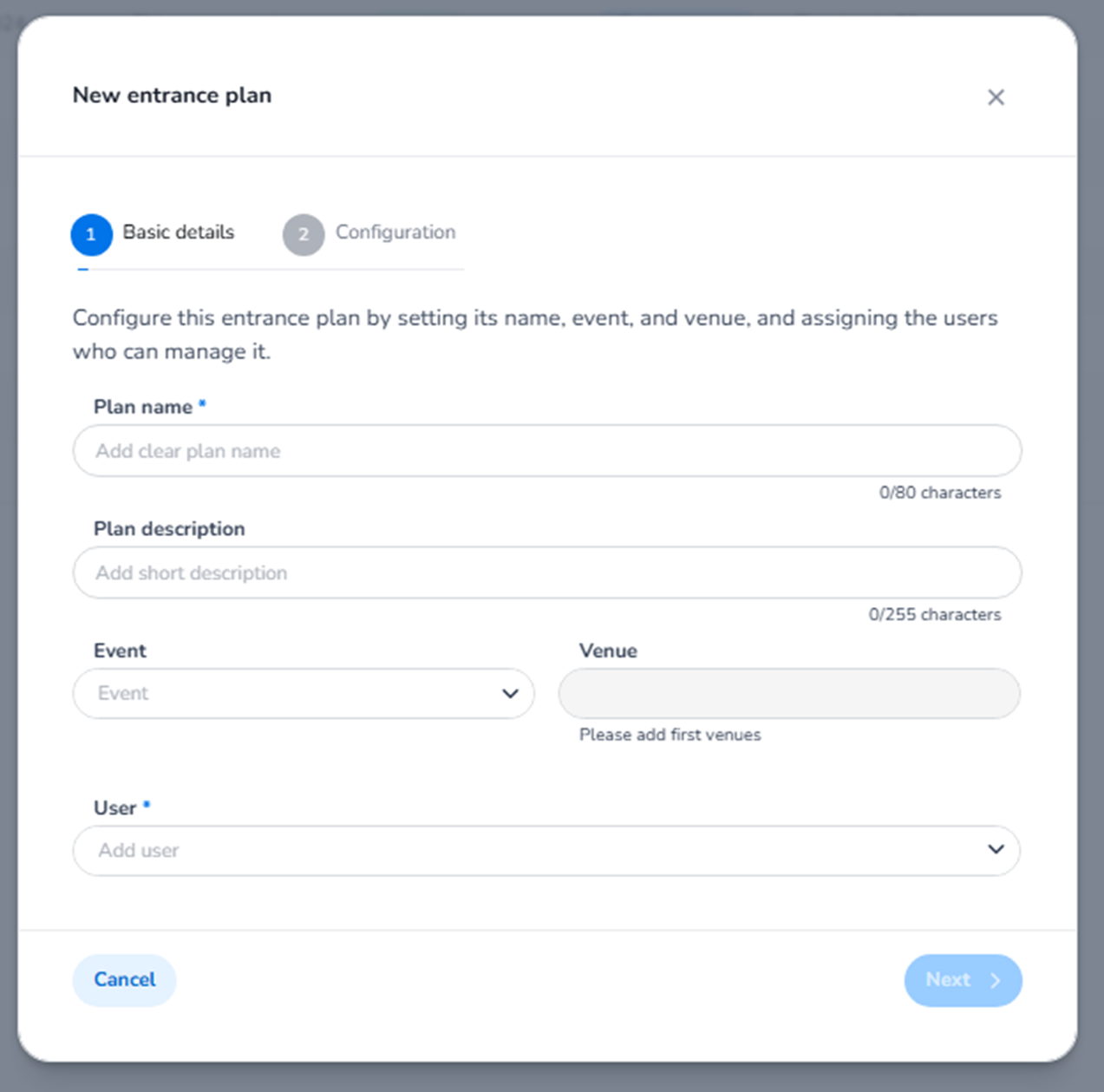Click the Plan name field label
Image resolution: width=1104 pixels, height=1092 pixels.
point(143,407)
